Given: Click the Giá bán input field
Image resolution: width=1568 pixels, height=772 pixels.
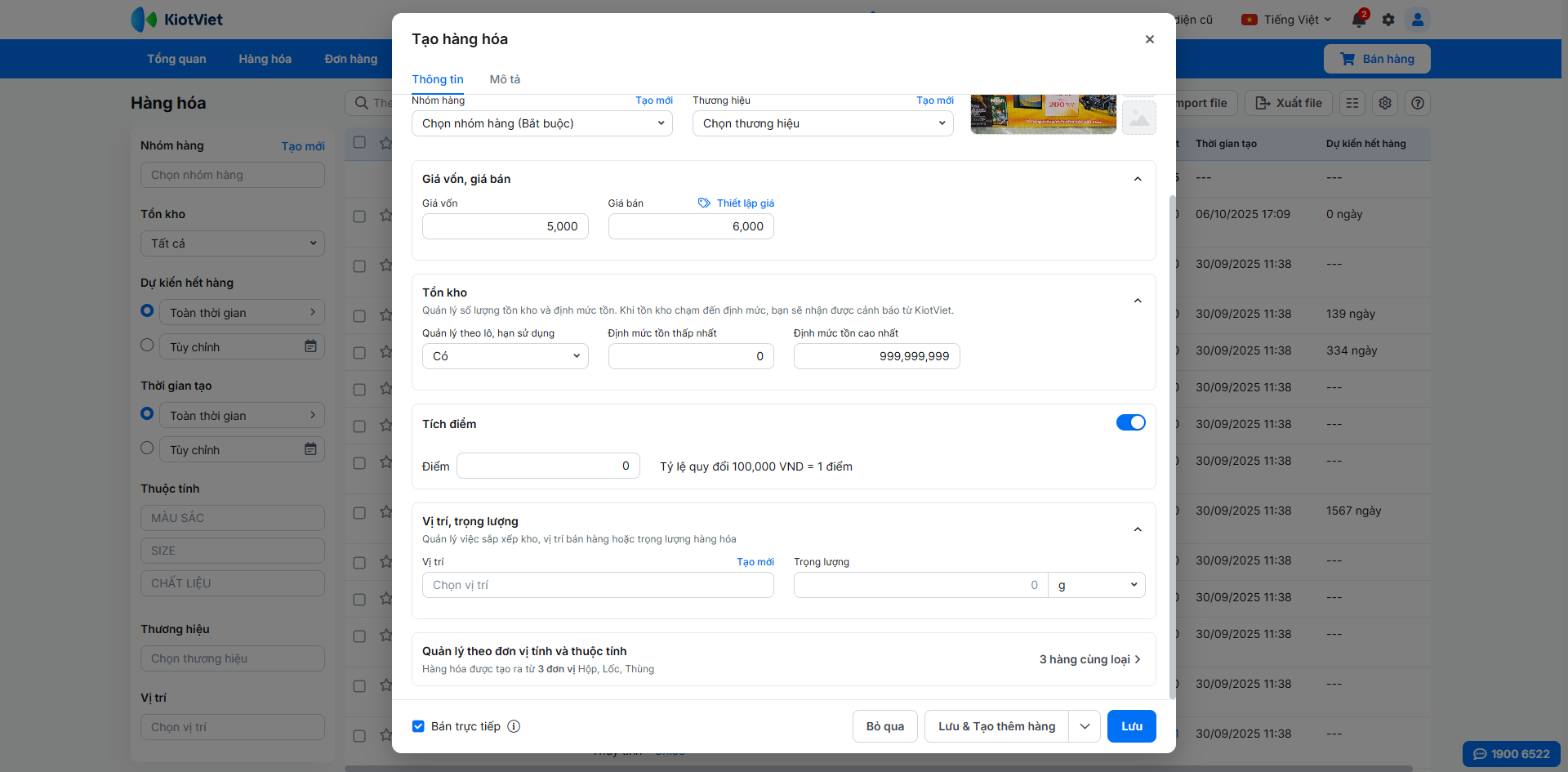Looking at the screenshot, I should (690, 226).
